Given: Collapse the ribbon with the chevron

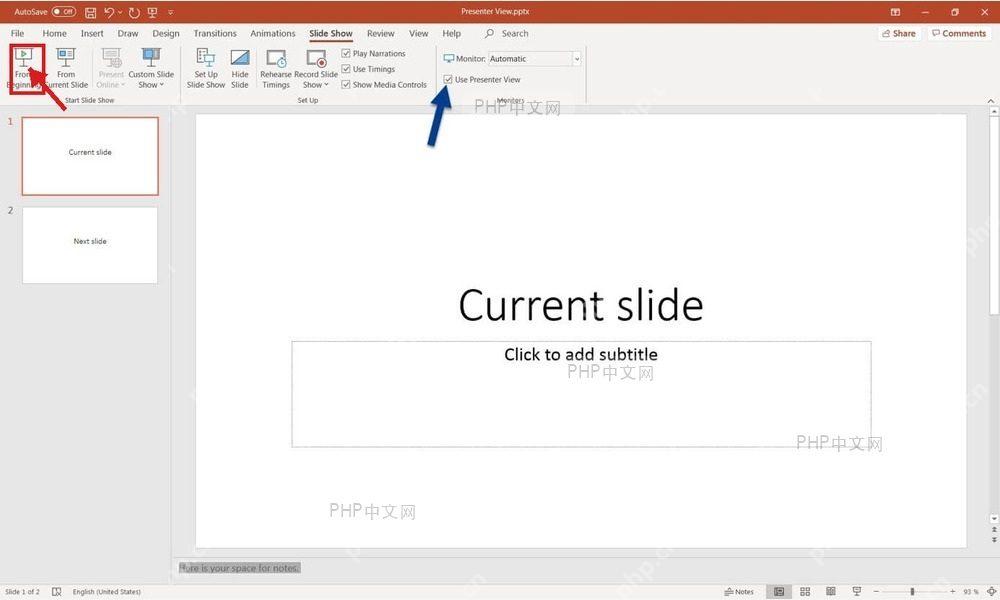Looking at the screenshot, I should tap(990, 101).
